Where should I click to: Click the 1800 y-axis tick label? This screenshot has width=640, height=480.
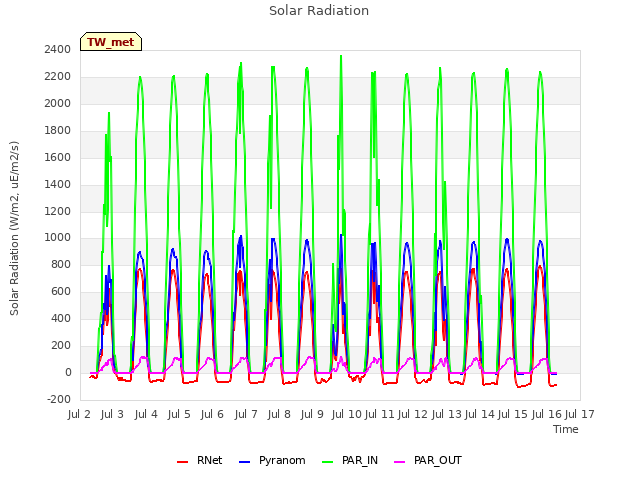click(x=58, y=130)
